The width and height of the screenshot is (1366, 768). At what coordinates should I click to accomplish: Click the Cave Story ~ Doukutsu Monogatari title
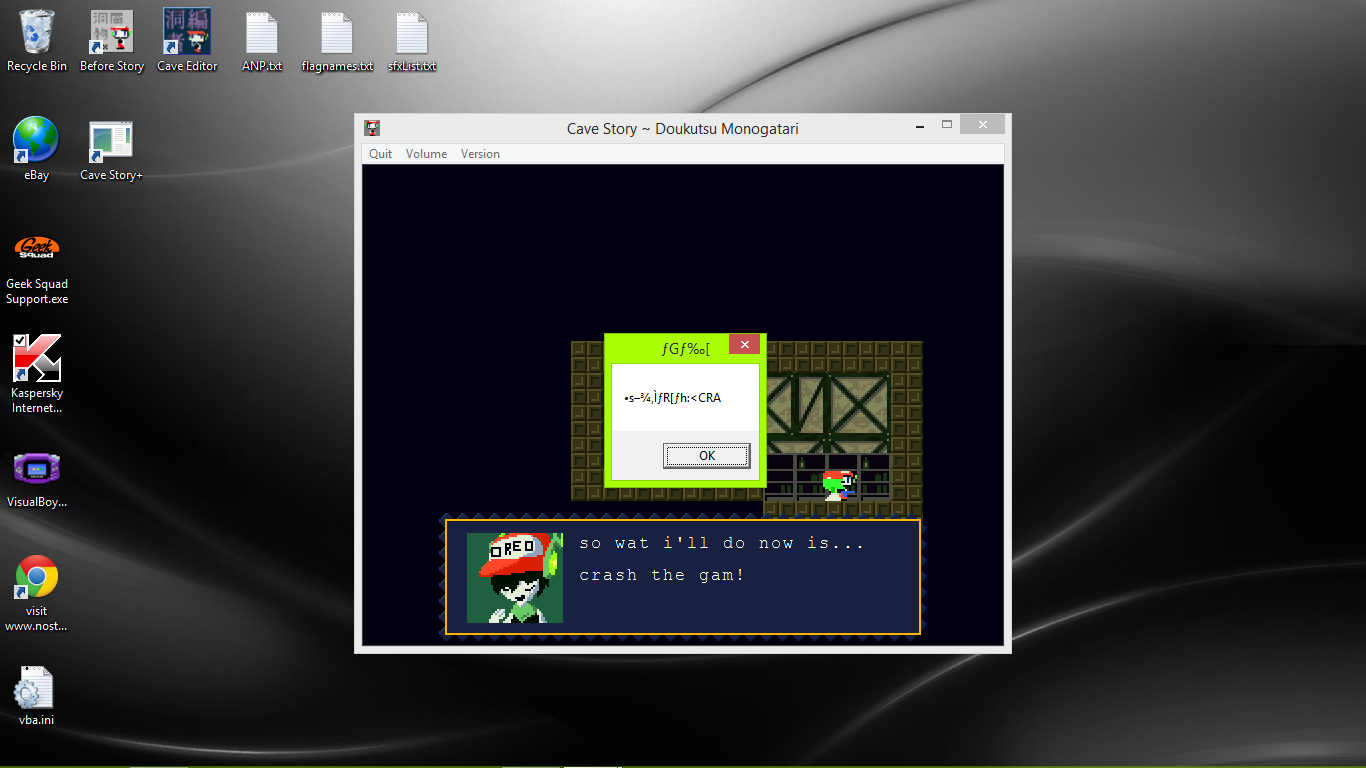682,128
